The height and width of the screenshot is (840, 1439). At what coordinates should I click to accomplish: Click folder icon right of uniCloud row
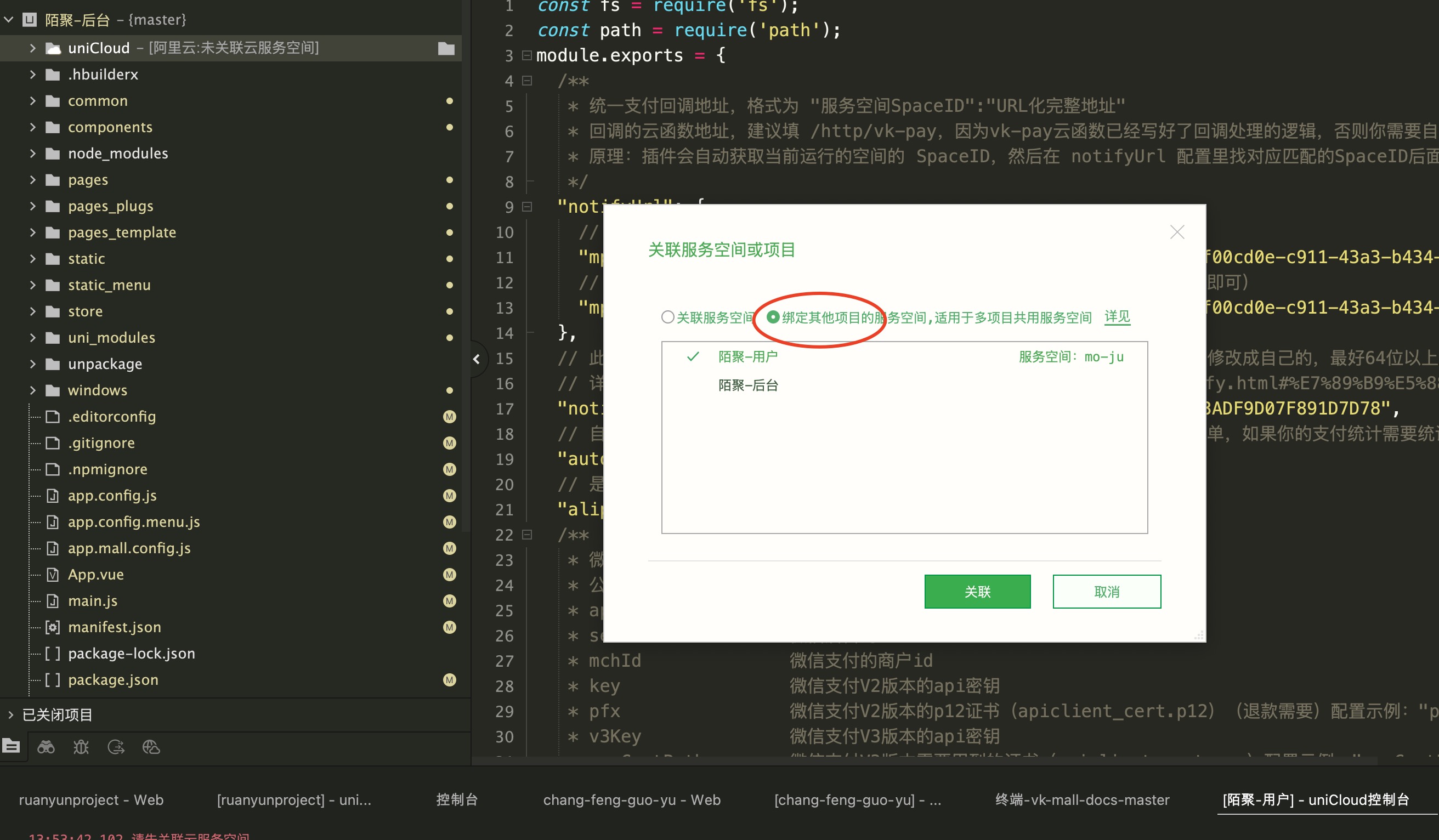[x=446, y=49]
